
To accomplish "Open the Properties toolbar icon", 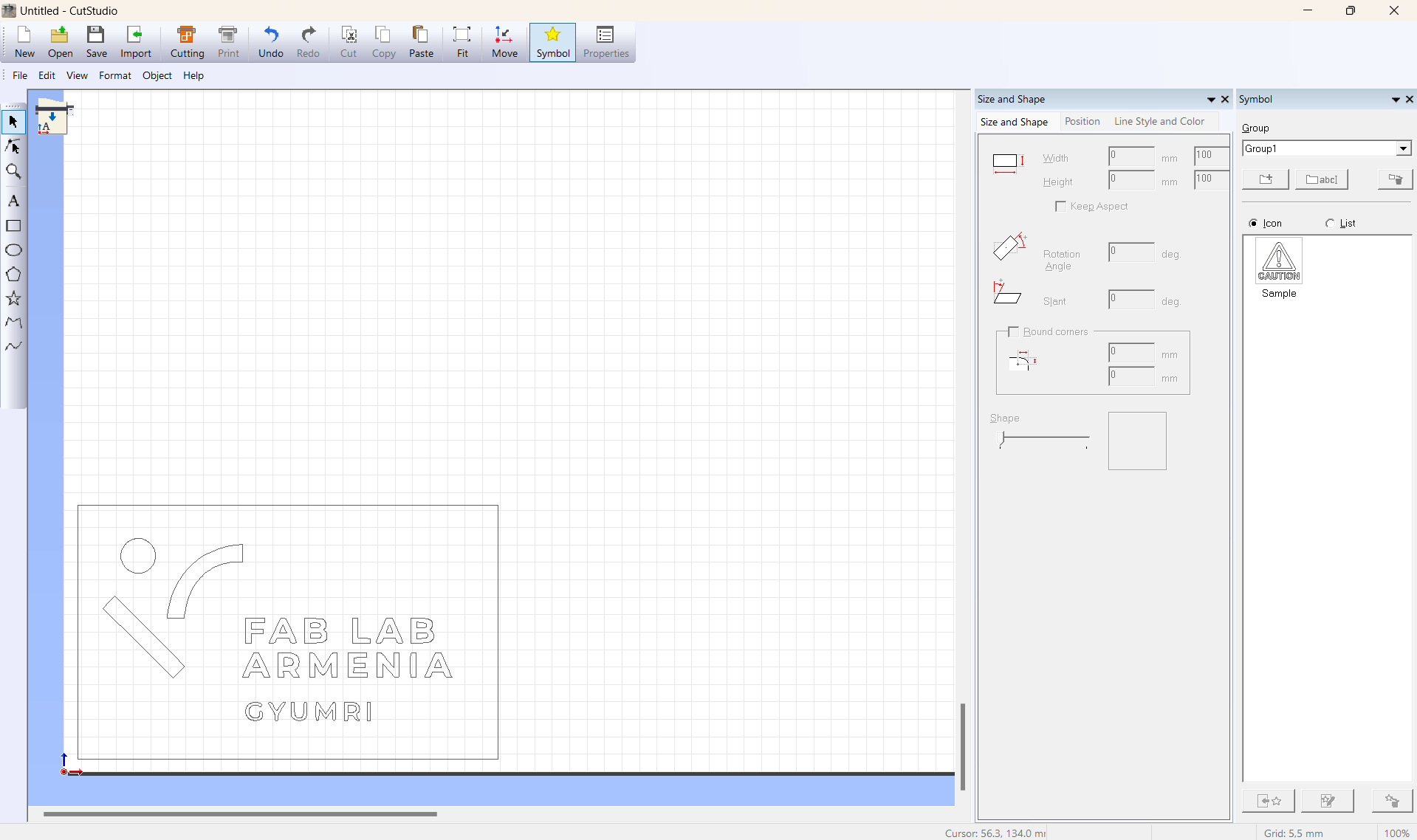I will (x=605, y=42).
